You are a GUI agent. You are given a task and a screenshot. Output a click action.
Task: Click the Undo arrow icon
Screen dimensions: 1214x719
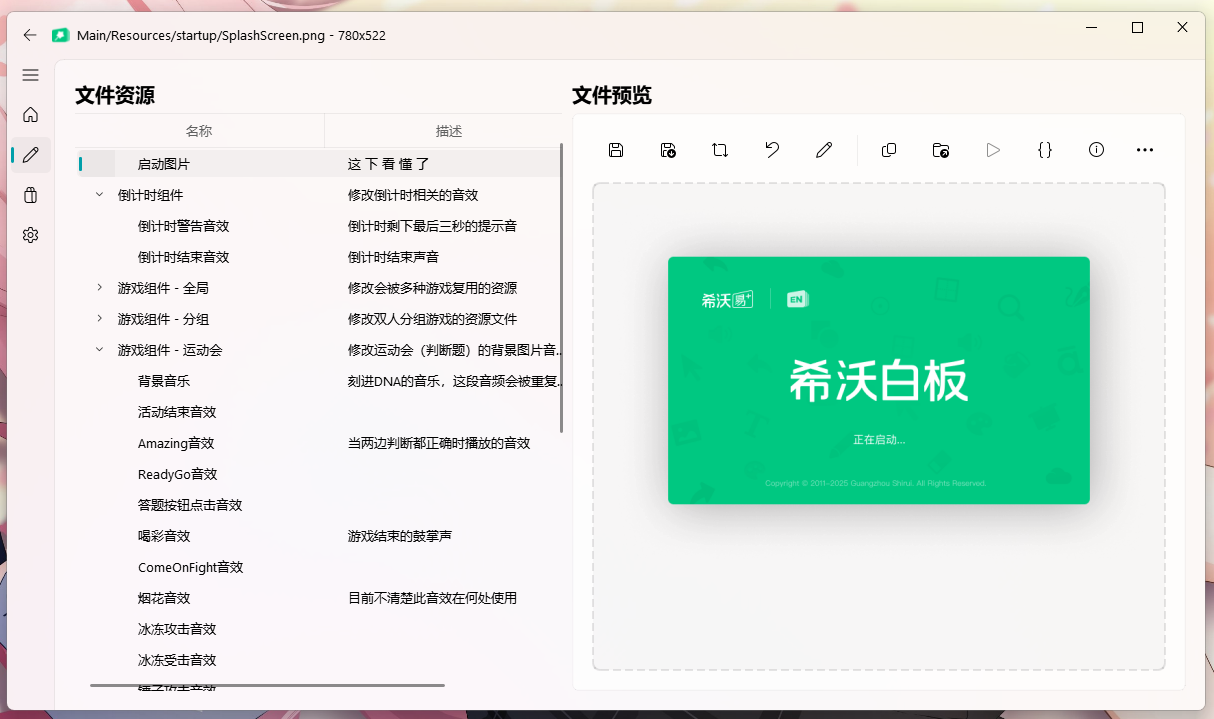click(772, 150)
